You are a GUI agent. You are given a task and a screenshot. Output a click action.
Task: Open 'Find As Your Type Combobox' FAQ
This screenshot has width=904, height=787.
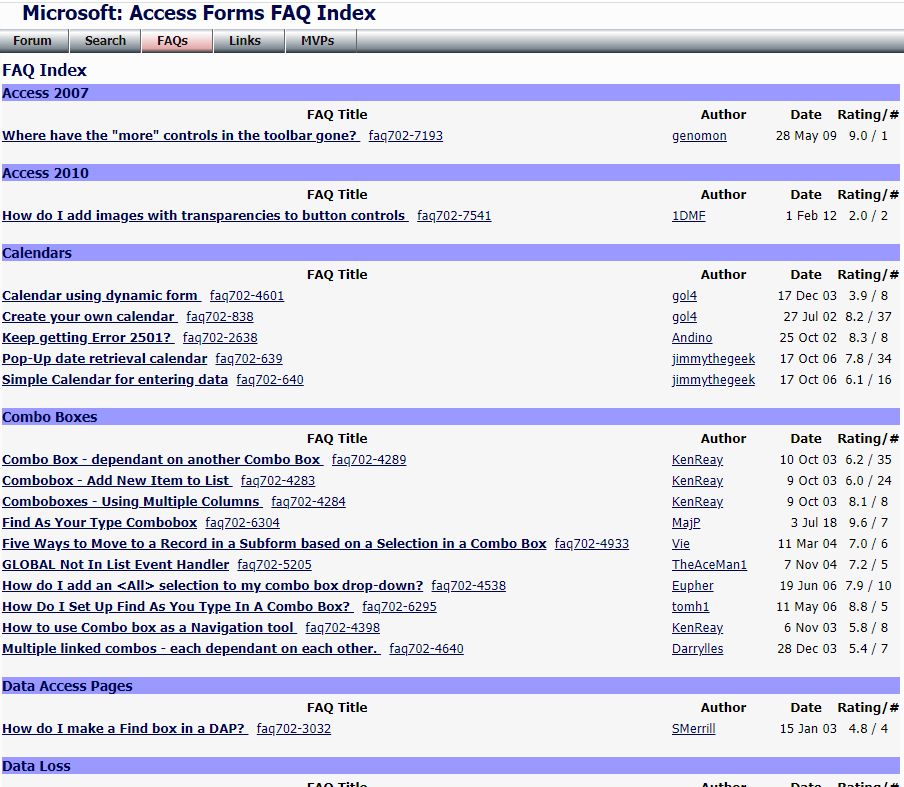[99, 523]
